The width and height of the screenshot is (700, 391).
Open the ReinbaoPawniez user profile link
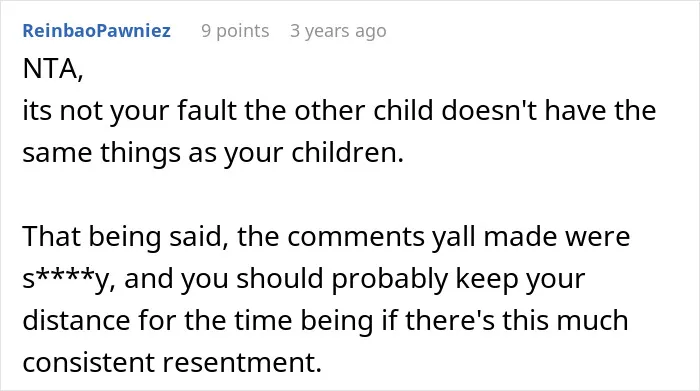(96, 31)
